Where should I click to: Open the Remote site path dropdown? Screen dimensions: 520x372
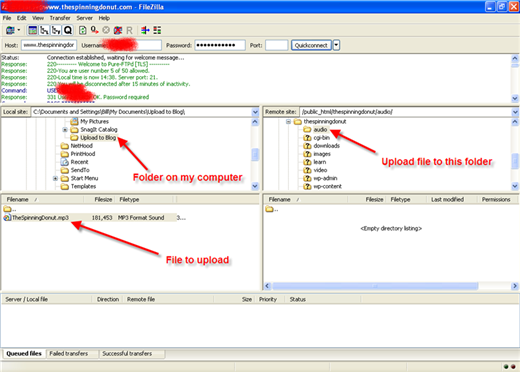(x=515, y=112)
